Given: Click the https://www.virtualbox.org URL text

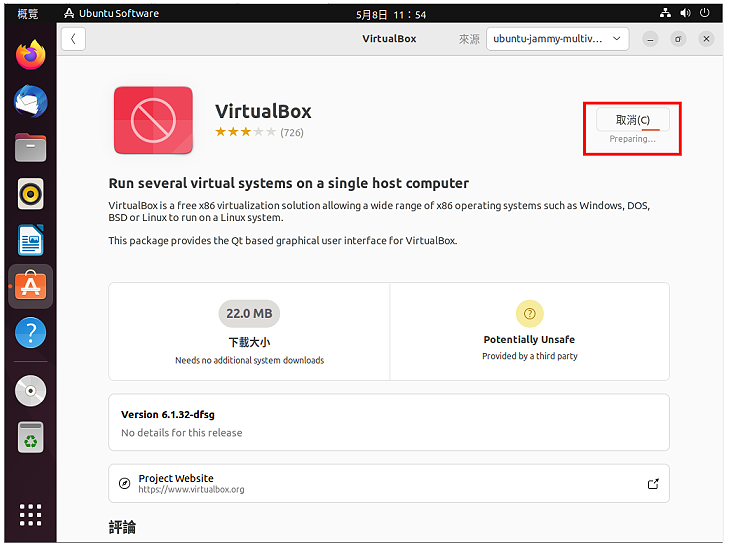Looking at the screenshot, I should pos(191,489).
